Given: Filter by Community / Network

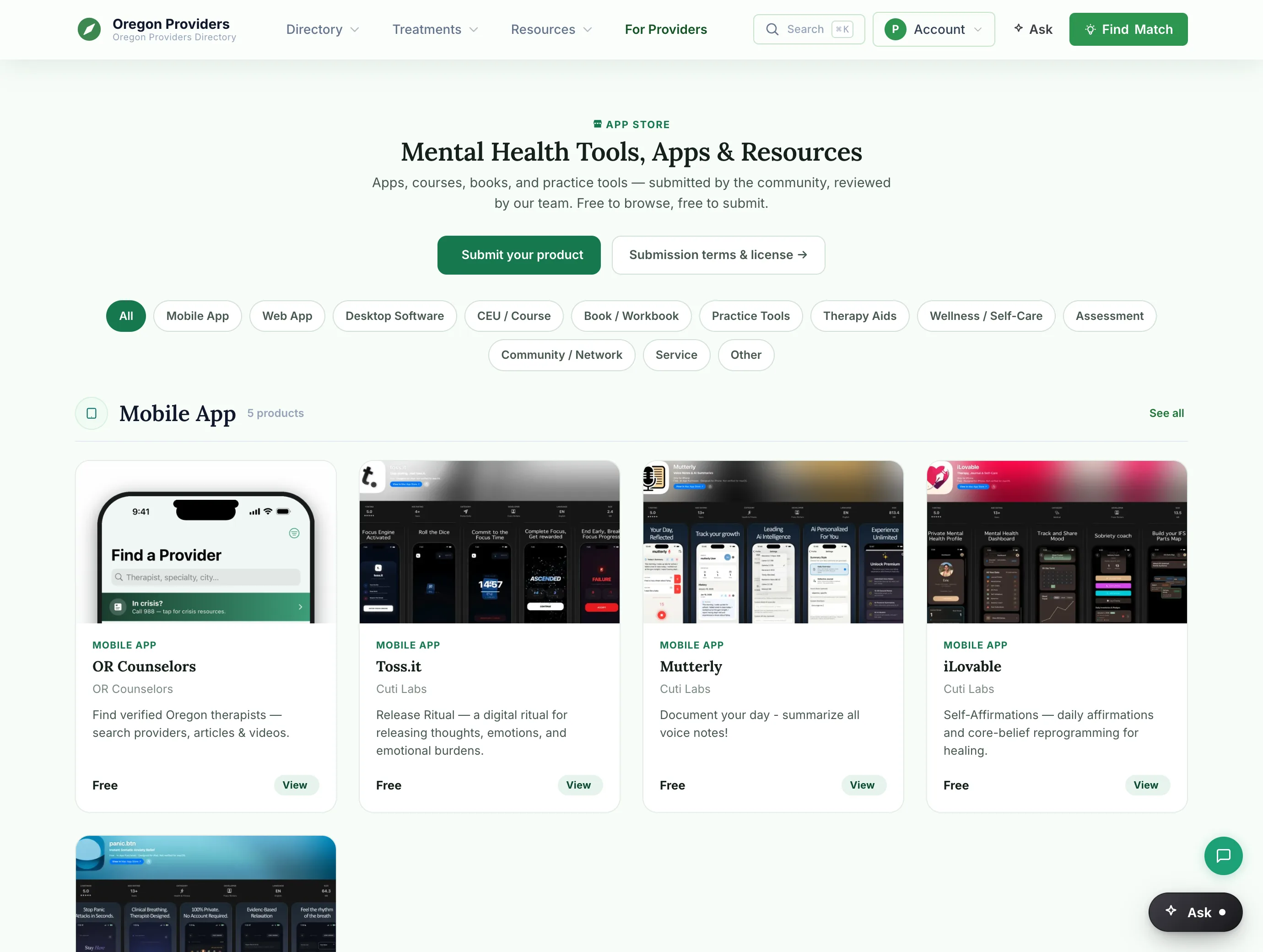Looking at the screenshot, I should [x=562, y=355].
